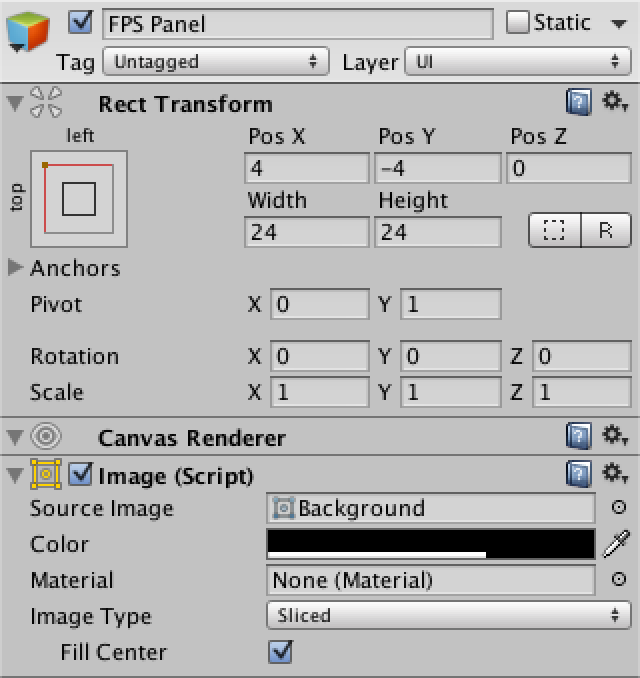Toggle blueprint mode button
Image resolution: width=640 pixels, height=678 pixels.
pyautogui.click(x=555, y=231)
